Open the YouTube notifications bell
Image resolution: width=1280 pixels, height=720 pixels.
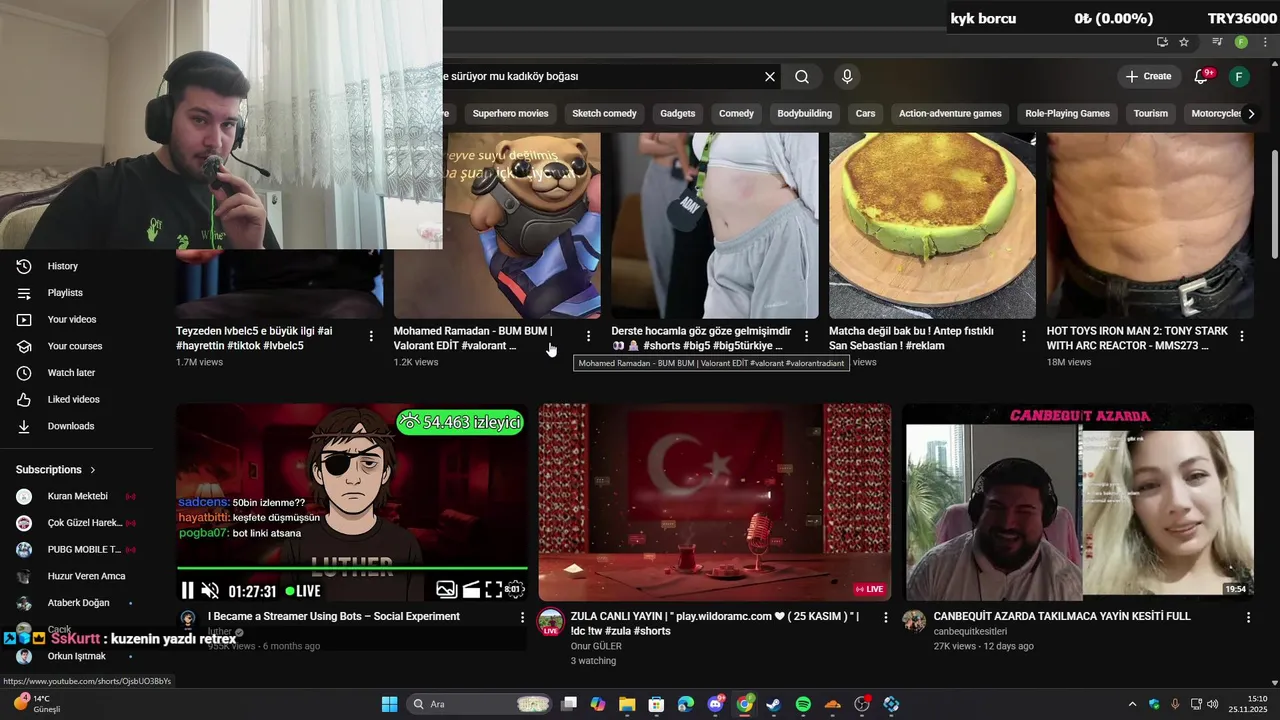pyautogui.click(x=1202, y=76)
